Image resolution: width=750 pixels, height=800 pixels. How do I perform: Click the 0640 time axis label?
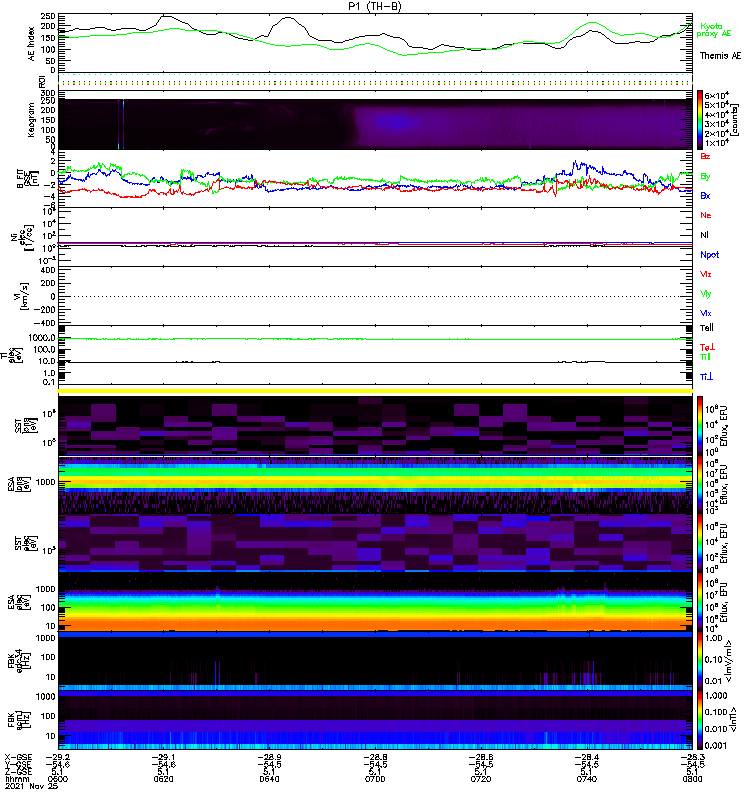coord(269,779)
